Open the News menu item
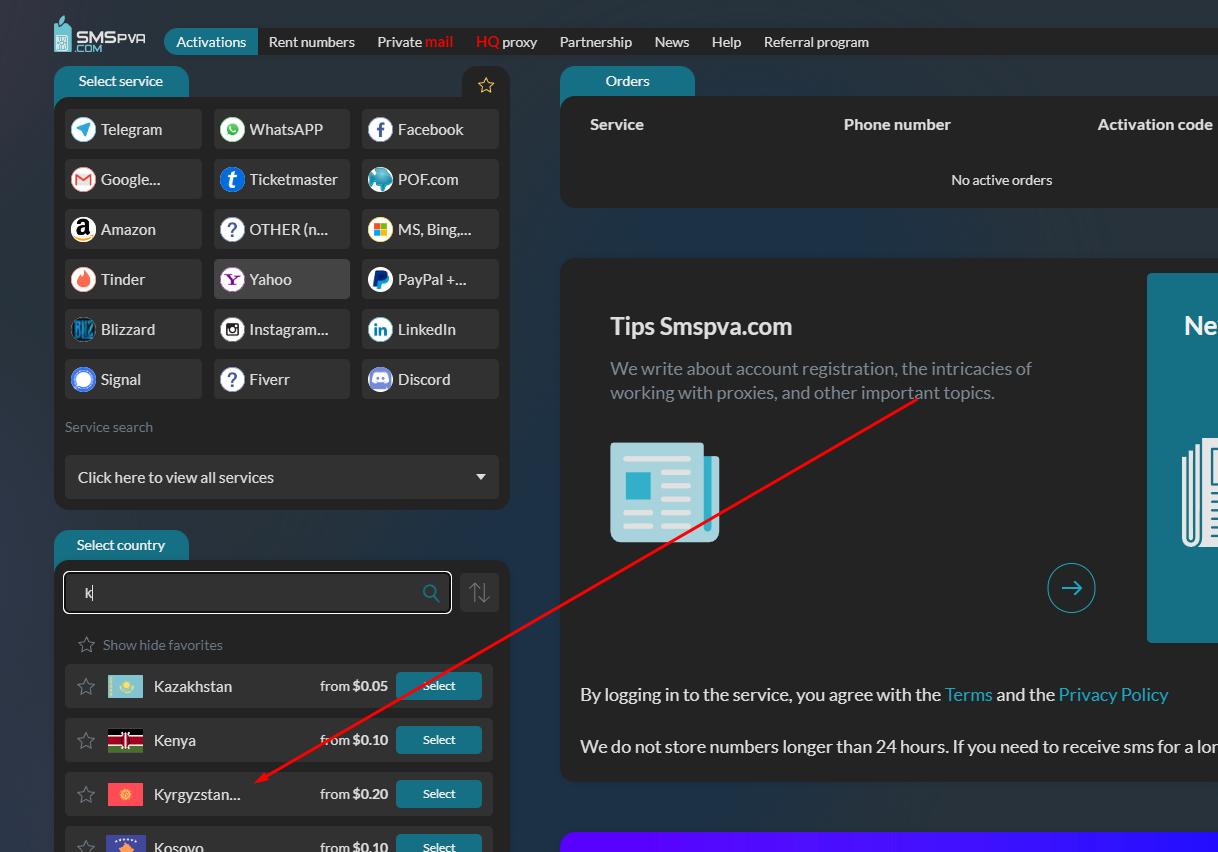1218x852 pixels. [672, 42]
